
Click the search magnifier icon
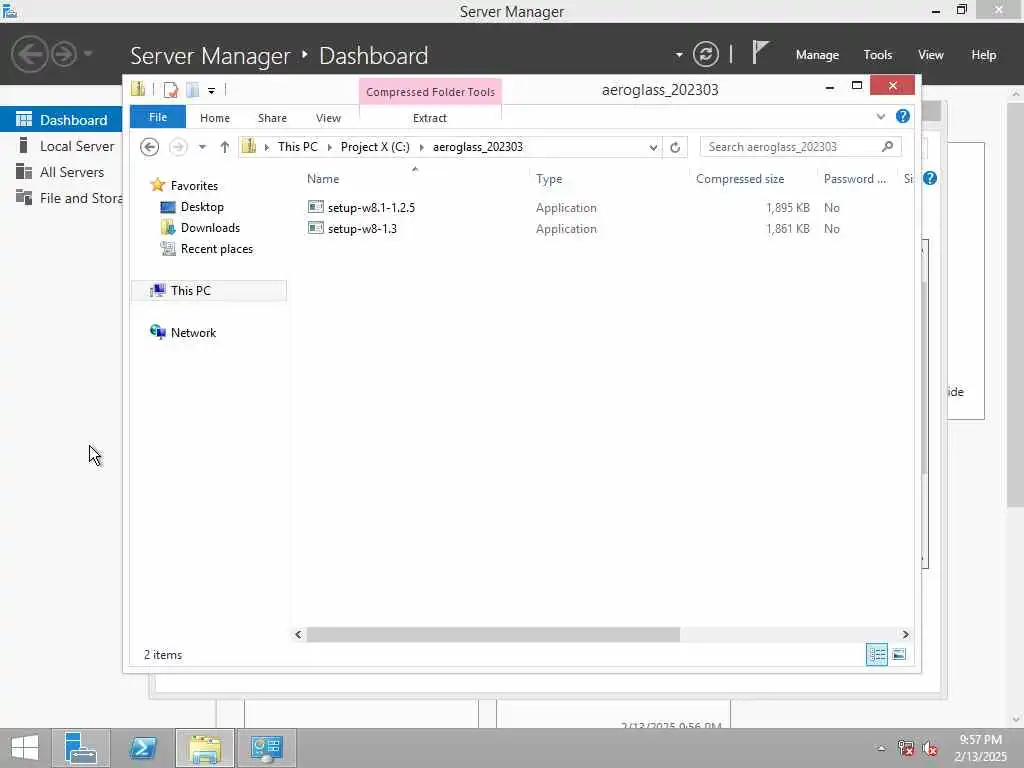[888, 146]
